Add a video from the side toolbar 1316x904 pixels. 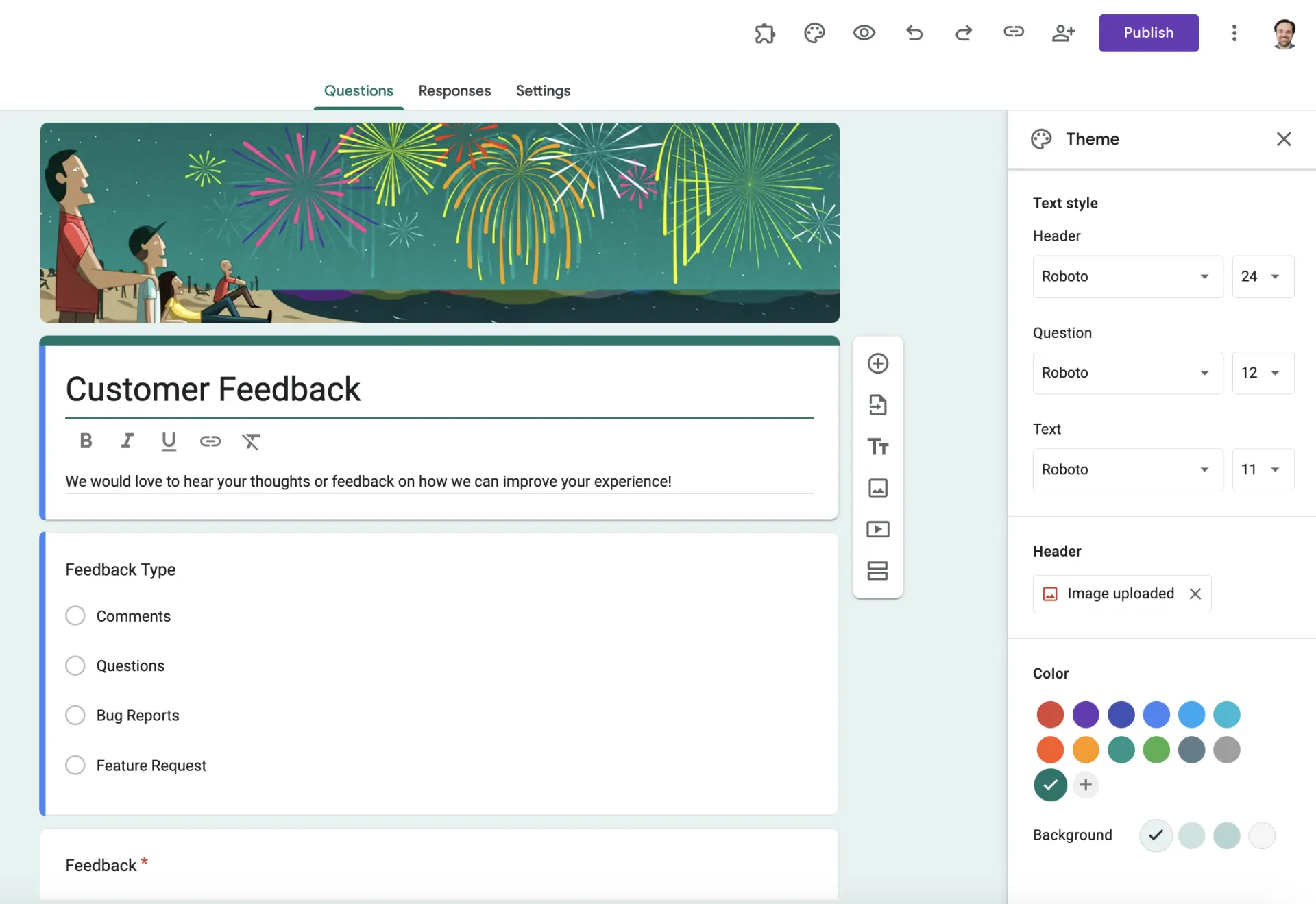coord(878,529)
